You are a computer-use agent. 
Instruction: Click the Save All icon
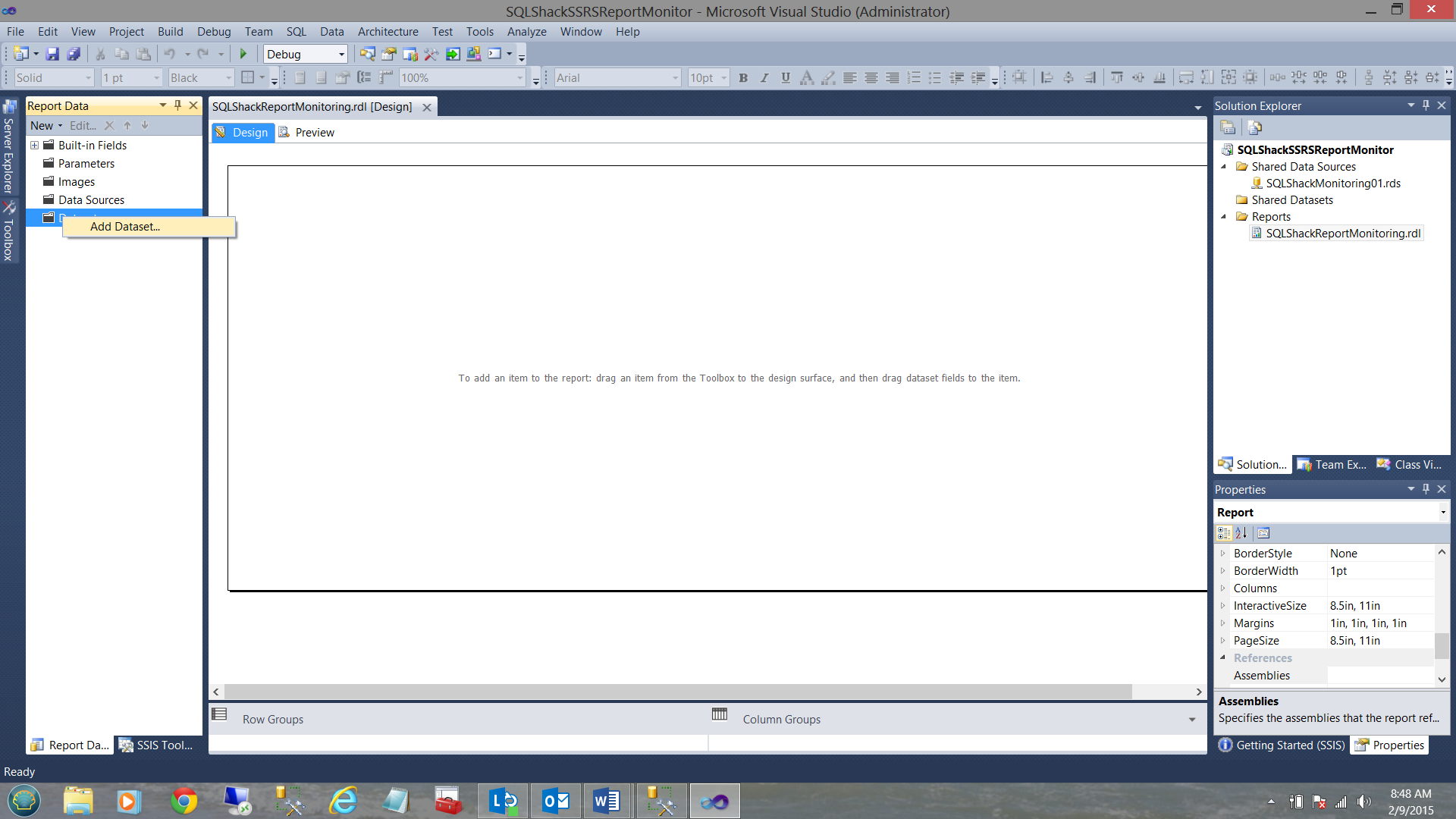(x=74, y=54)
